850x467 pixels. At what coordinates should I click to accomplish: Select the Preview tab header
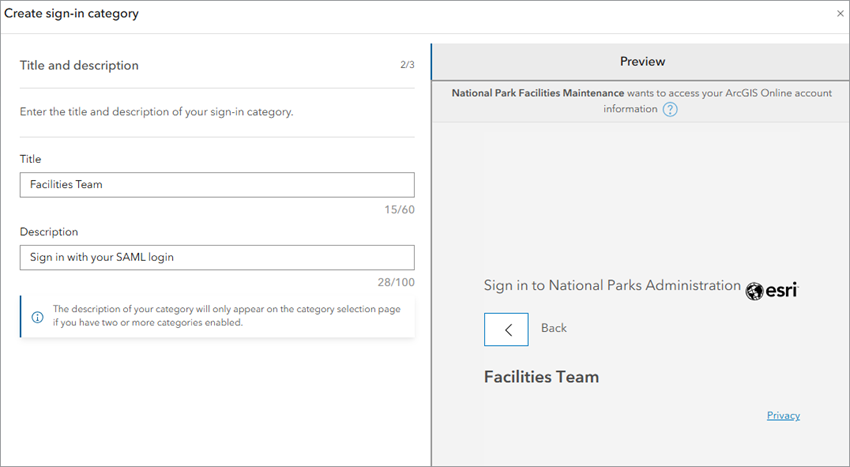tap(641, 62)
